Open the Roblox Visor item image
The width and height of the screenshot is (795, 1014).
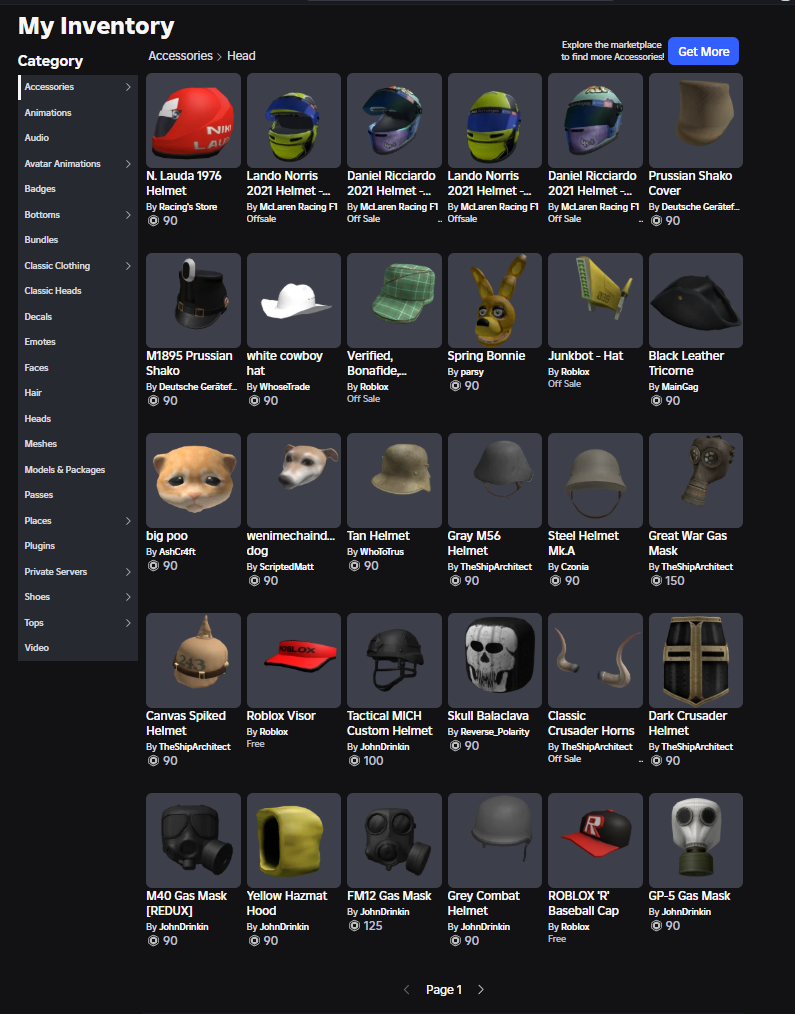[294, 660]
